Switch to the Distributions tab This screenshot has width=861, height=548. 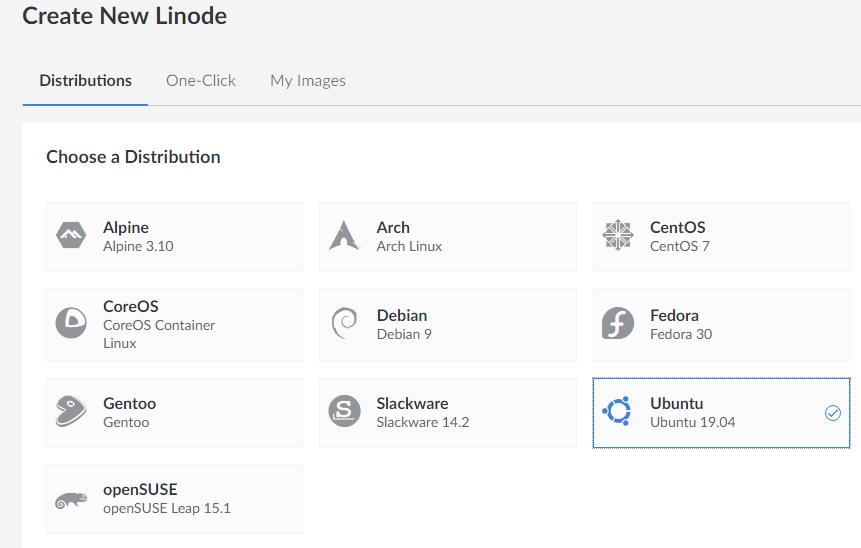point(86,81)
